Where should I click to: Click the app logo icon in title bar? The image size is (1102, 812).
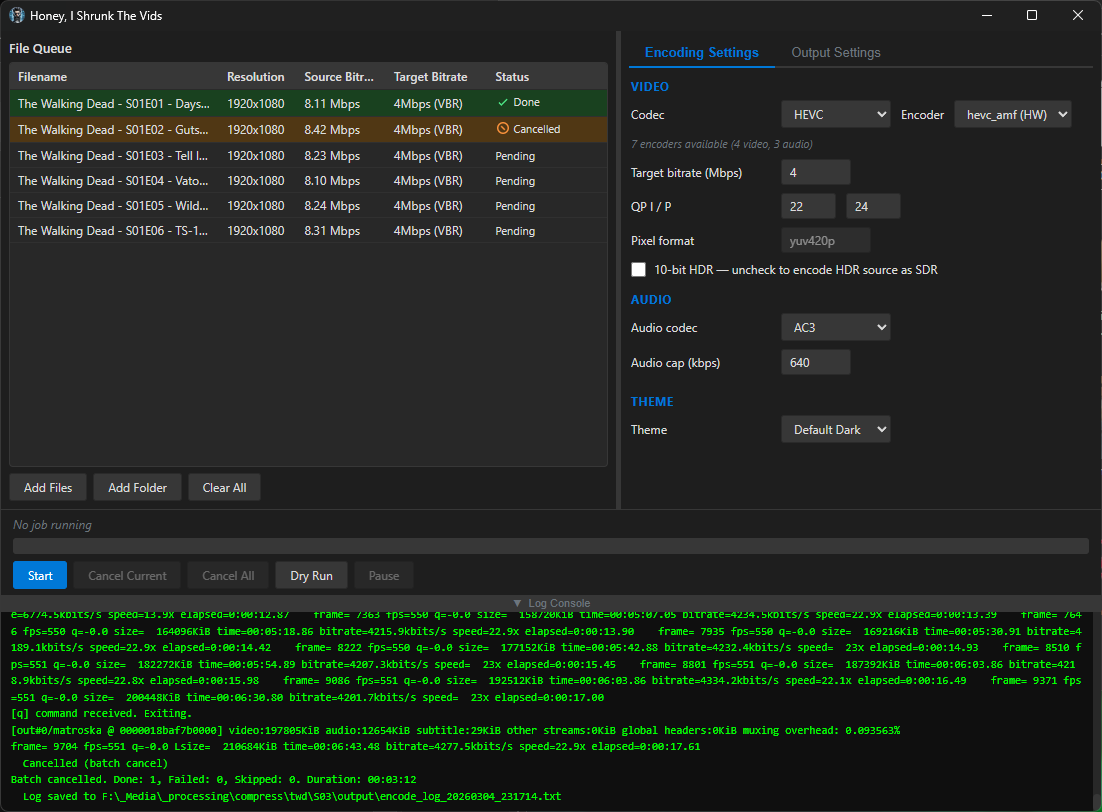17,16
